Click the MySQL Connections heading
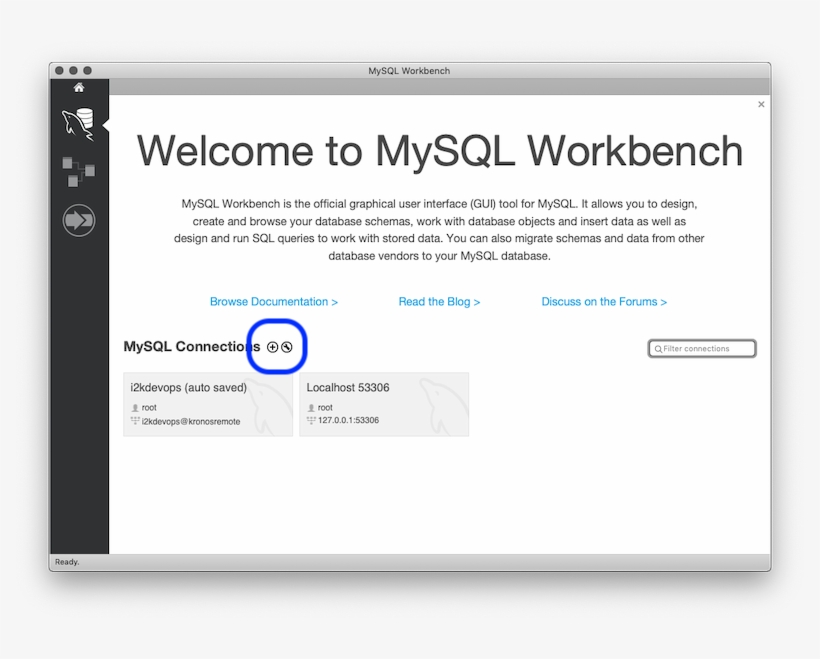820x659 pixels. [x=185, y=346]
